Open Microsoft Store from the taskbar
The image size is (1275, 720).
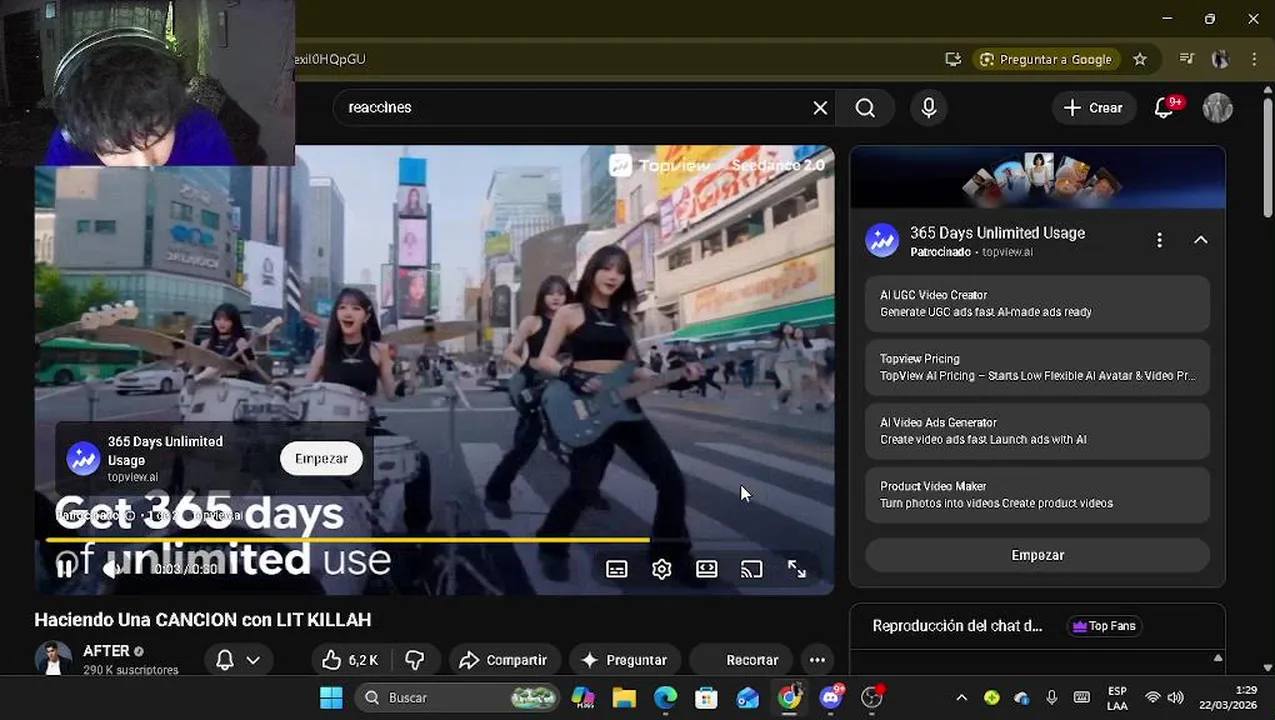pyautogui.click(x=706, y=698)
